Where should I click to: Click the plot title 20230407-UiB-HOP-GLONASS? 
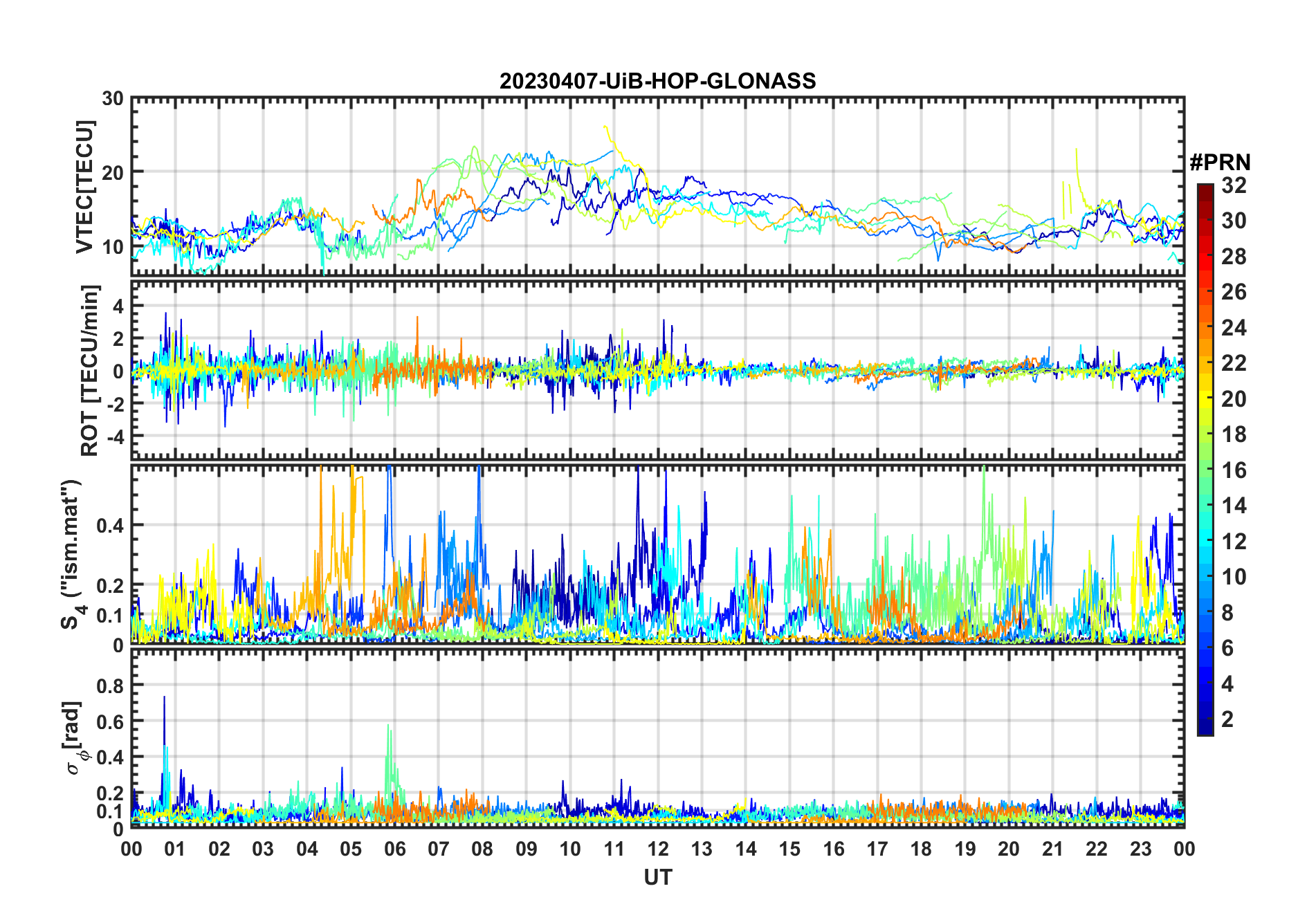click(x=657, y=81)
